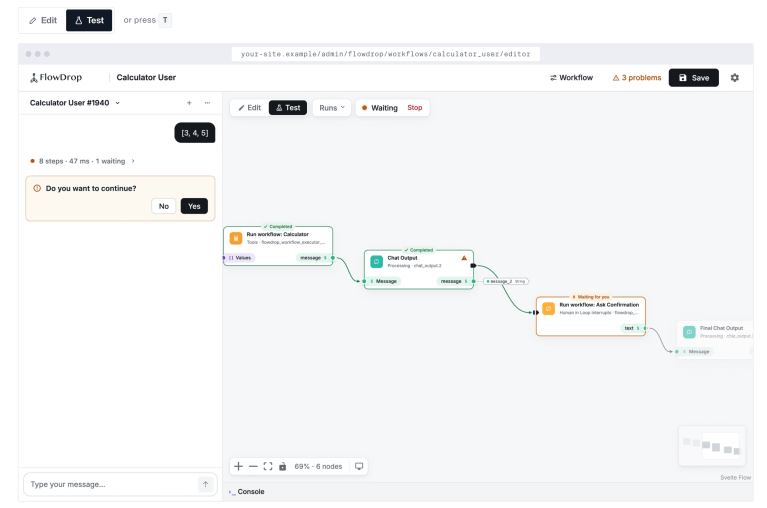The height and width of the screenshot is (508, 767).
Task: Click the workflow minimap
Action: (x=712, y=445)
